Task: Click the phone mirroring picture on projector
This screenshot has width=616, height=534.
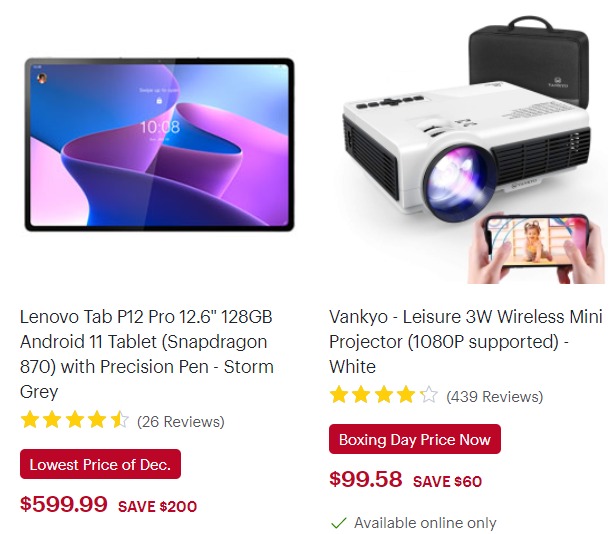Action: pos(536,248)
